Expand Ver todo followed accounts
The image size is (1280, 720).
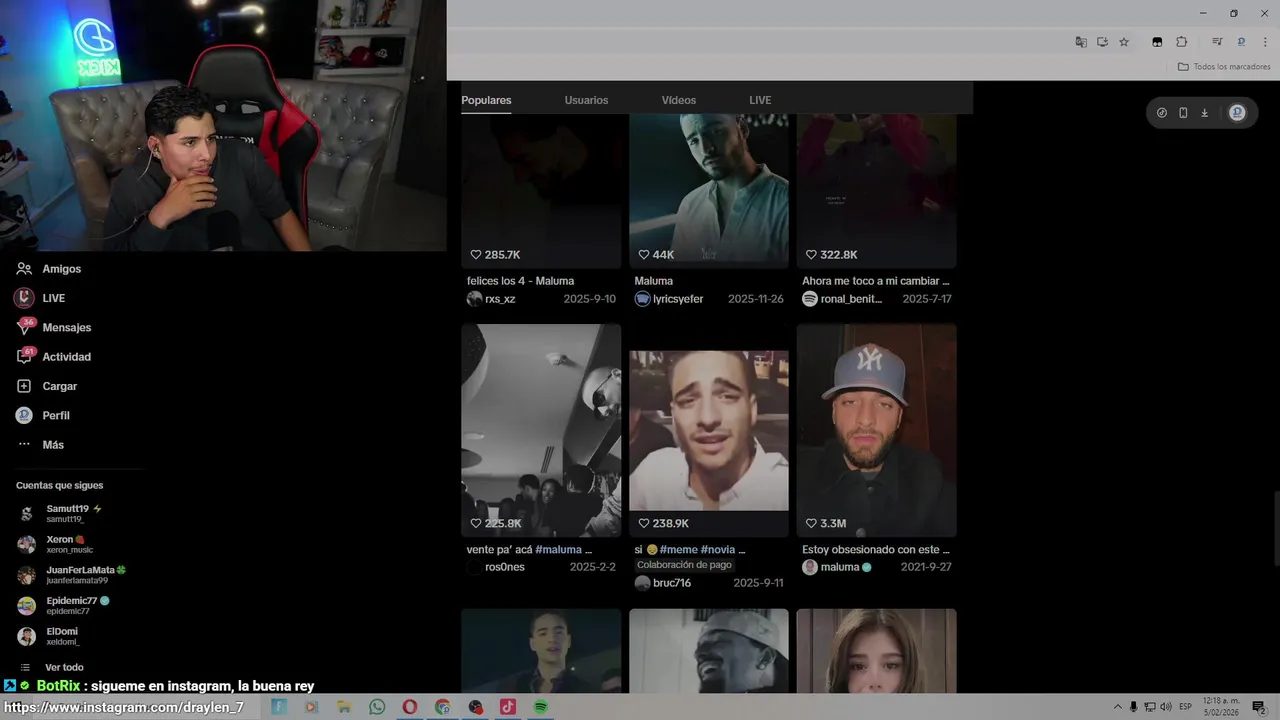[52, 667]
